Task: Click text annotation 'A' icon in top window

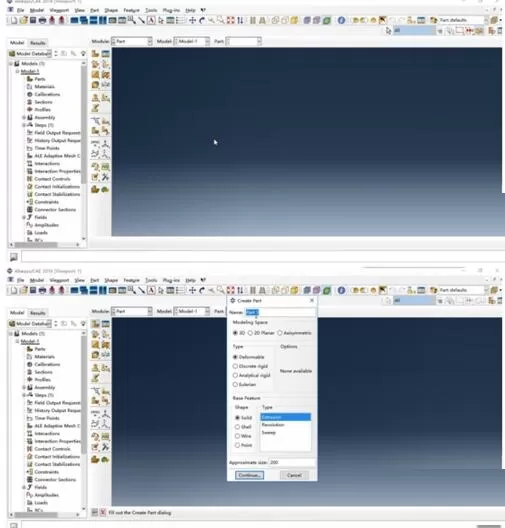Action: click(152, 21)
